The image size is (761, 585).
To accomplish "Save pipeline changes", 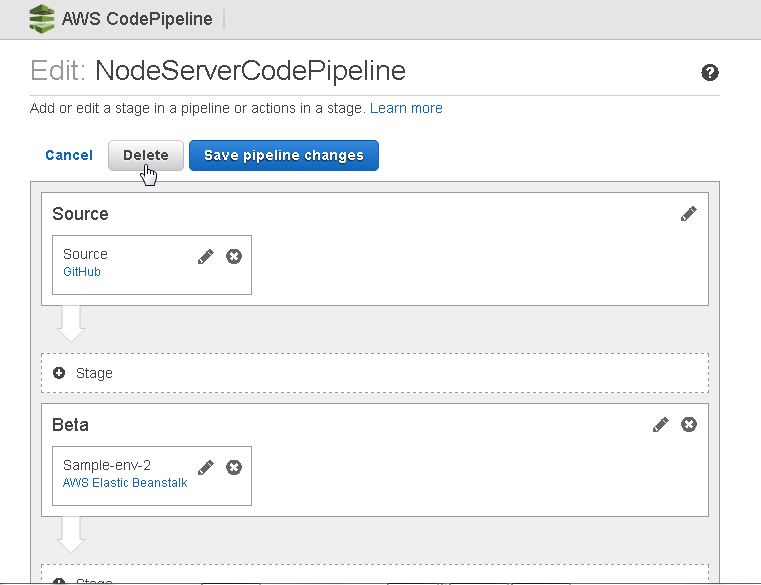I will [284, 155].
